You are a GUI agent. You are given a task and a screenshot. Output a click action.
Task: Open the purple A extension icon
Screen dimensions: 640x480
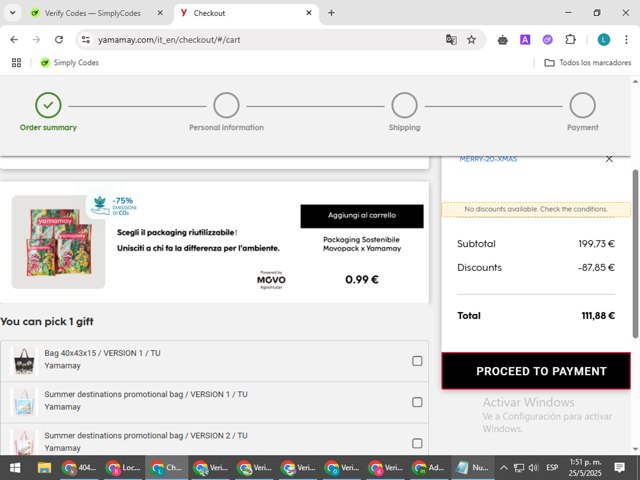[x=525, y=40]
